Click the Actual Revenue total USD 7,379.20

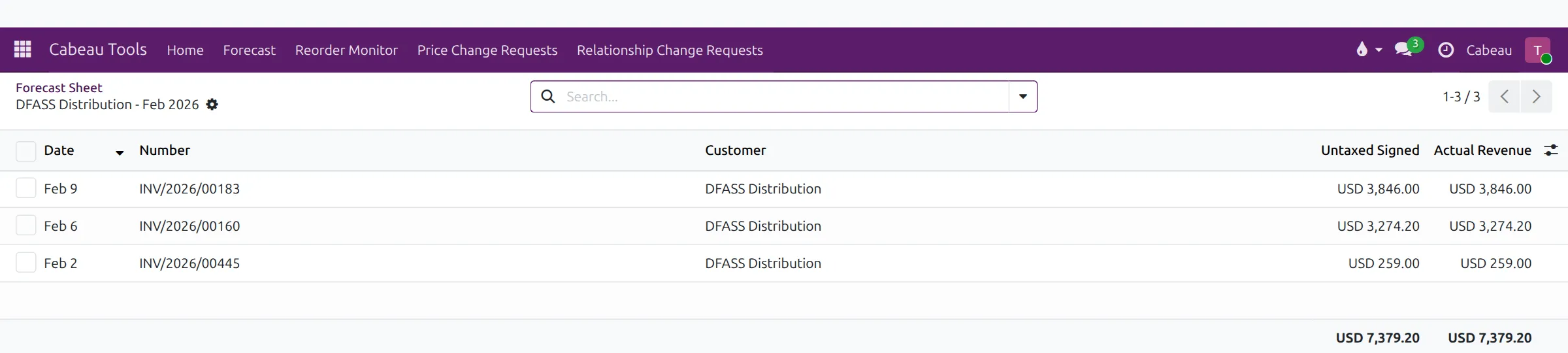click(1490, 338)
